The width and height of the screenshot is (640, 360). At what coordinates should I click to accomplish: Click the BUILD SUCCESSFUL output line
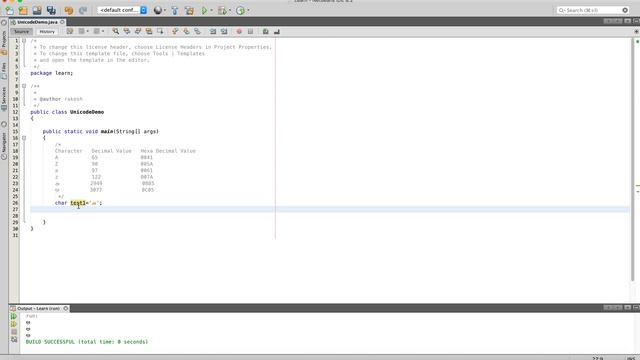[87, 342]
